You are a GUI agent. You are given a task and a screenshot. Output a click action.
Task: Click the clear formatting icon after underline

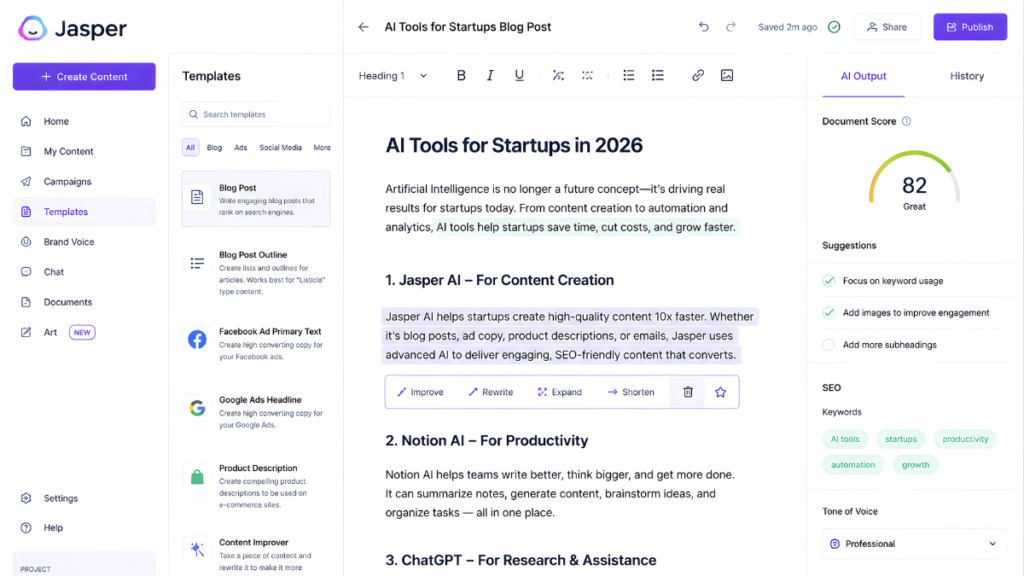click(558, 76)
